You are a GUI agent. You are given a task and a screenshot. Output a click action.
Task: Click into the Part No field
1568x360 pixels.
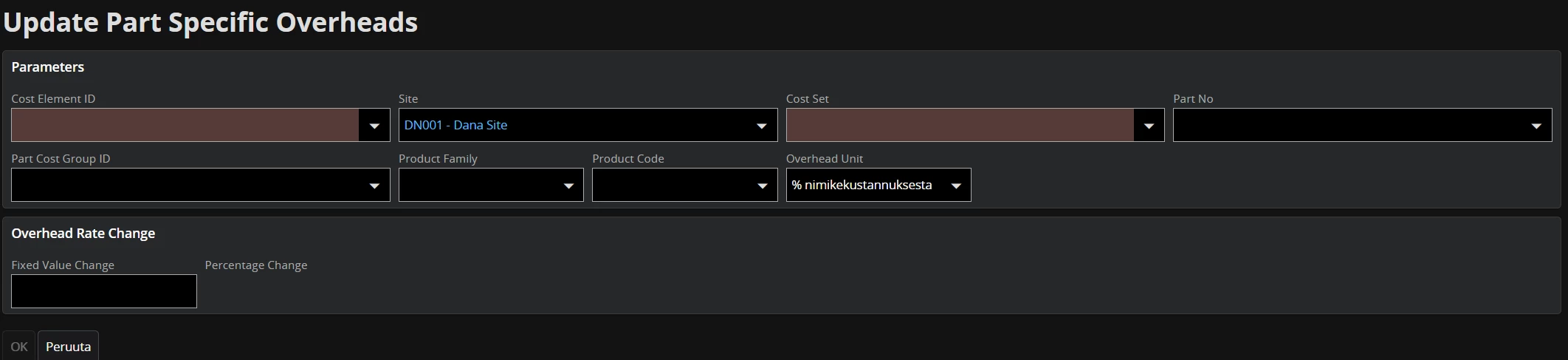1347,126
